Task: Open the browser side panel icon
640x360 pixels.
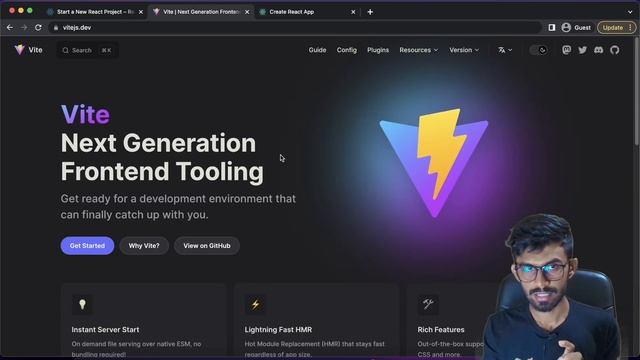Action: tap(551, 27)
